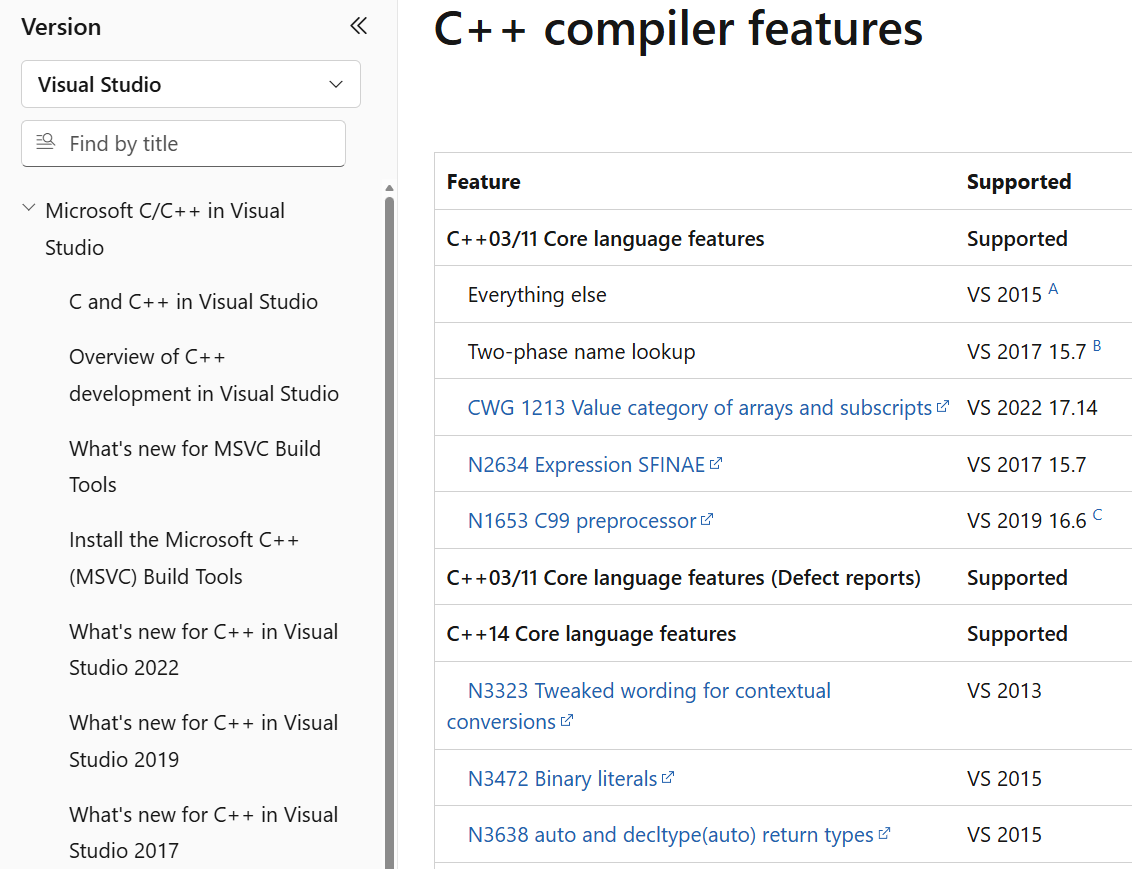Open N3323 Tweaked wording for contextual conversions link
1132x869 pixels.
[x=639, y=706]
